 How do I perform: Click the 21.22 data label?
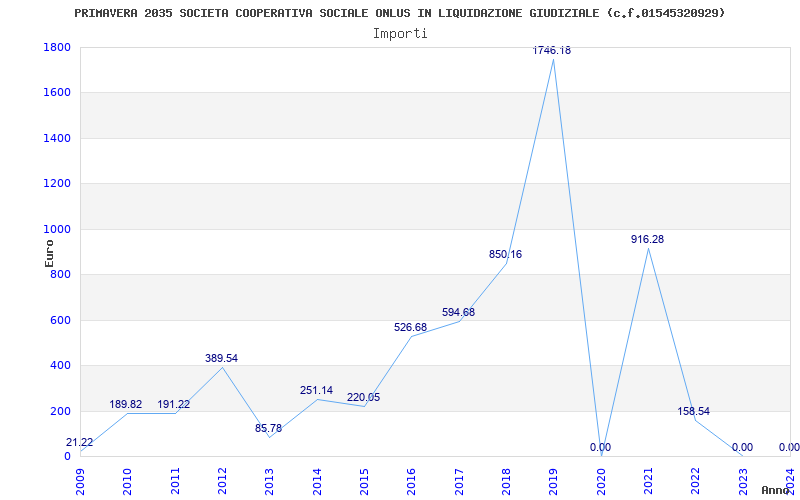click(80, 443)
